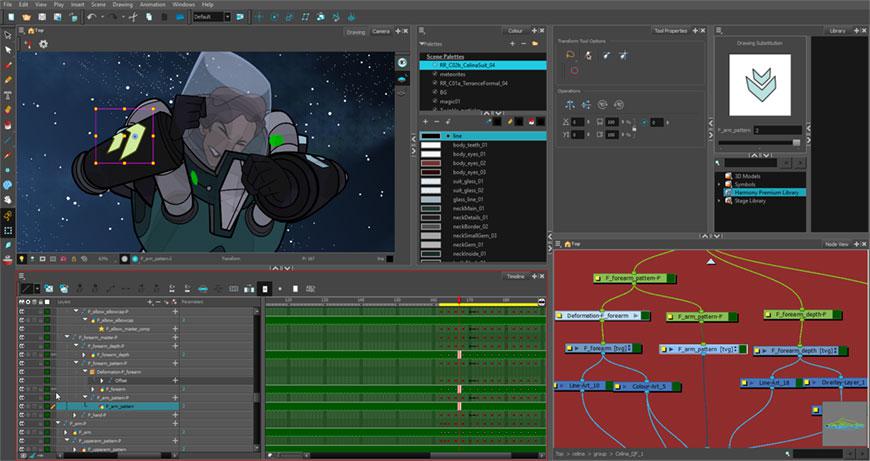Click the home icon in Node View header
The width and height of the screenshot is (870, 461).
pos(568,244)
